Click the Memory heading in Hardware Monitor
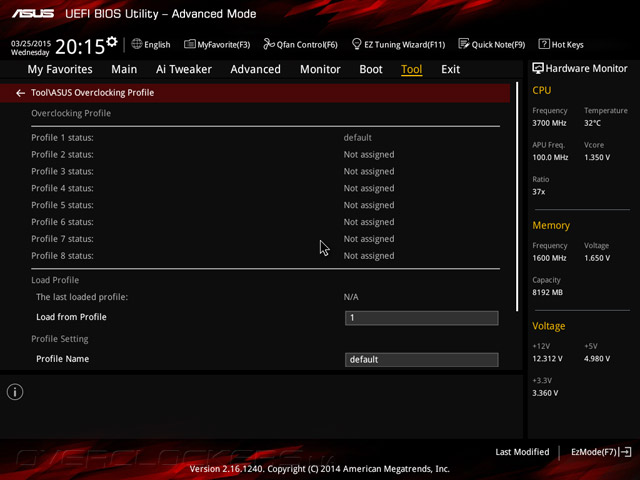The image size is (640, 480). (x=551, y=225)
